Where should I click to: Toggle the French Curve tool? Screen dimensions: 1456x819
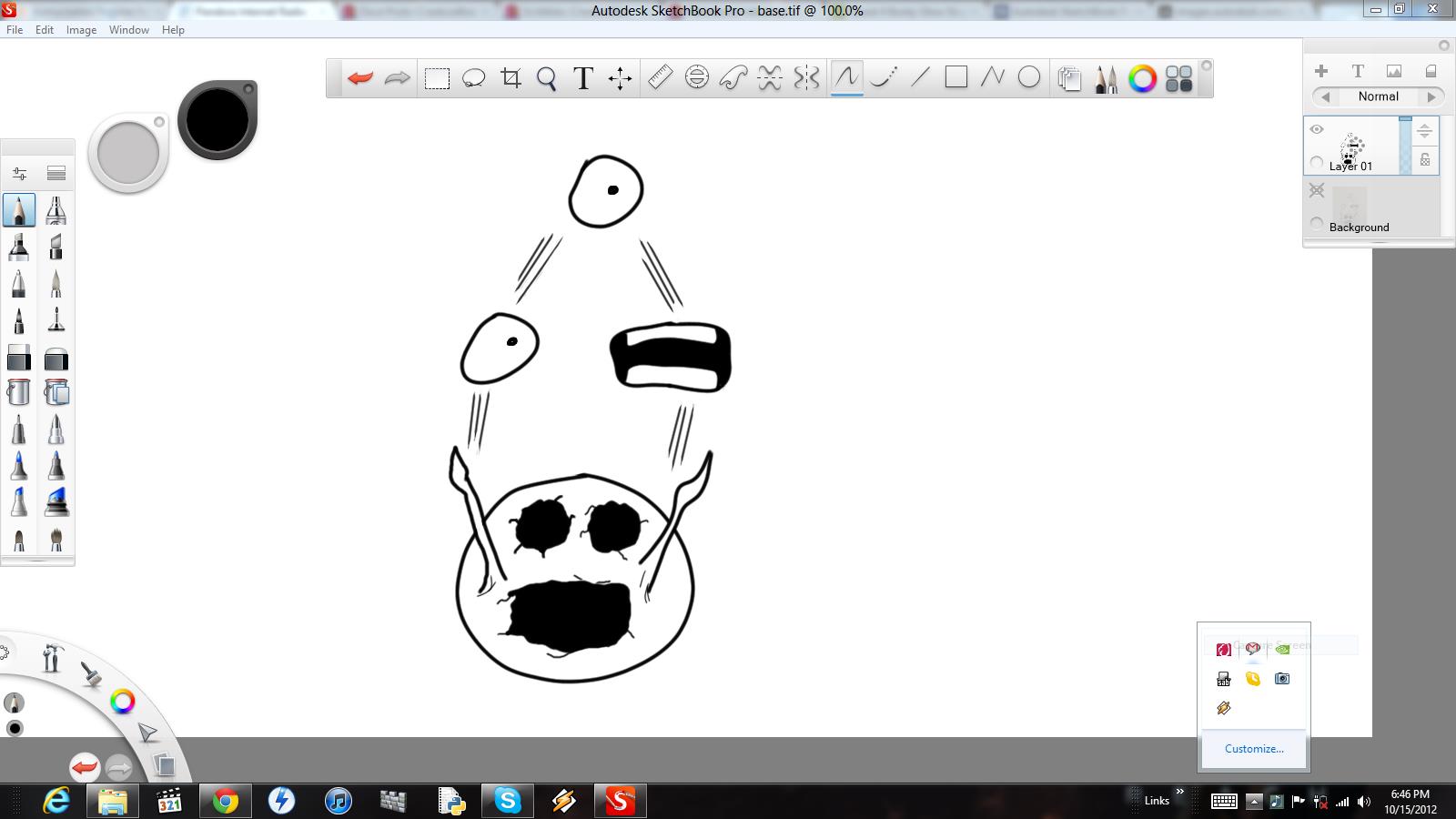(x=733, y=78)
